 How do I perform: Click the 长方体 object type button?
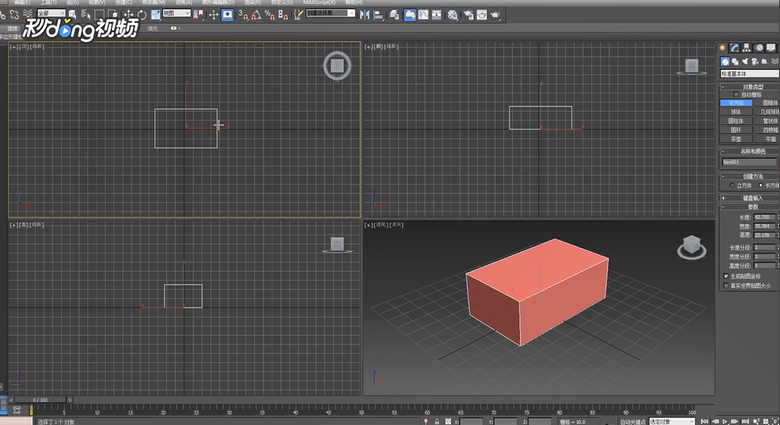(x=736, y=103)
